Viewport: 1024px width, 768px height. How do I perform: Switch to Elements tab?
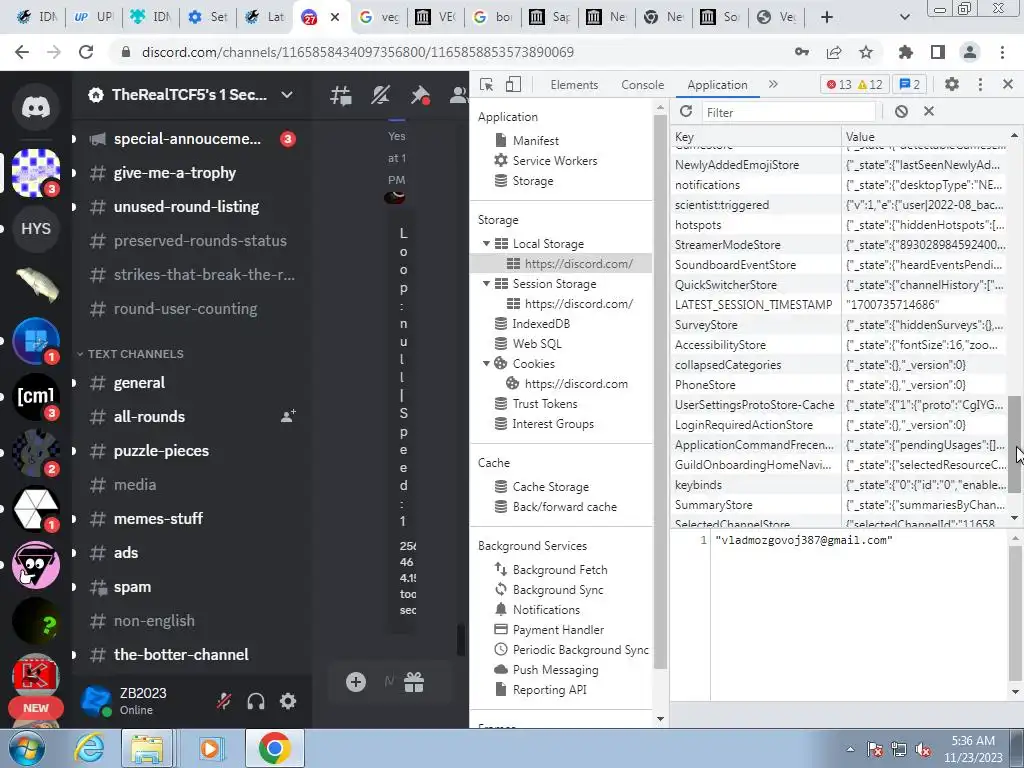tap(574, 85)
